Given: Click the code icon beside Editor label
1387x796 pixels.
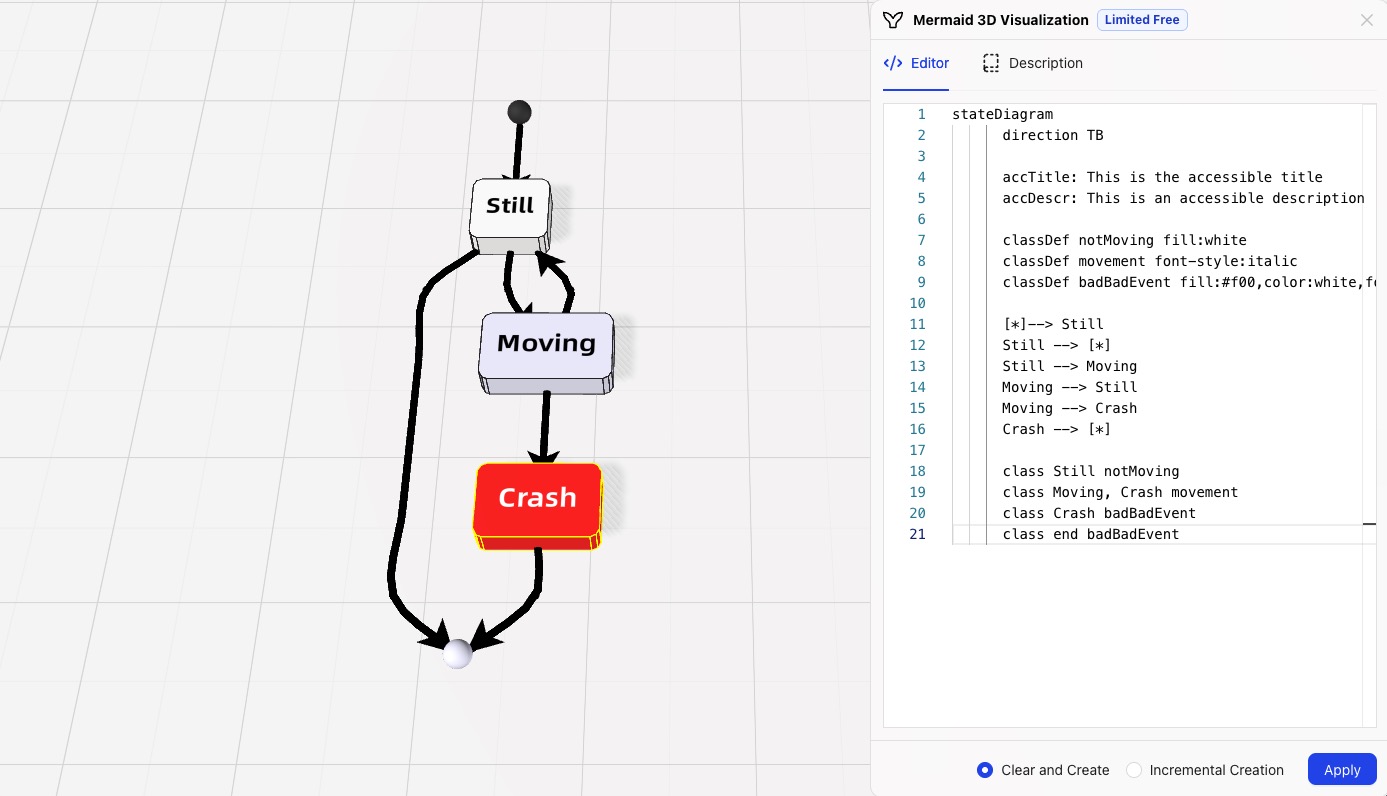Looking at the screenshot, I should (893, 62).
